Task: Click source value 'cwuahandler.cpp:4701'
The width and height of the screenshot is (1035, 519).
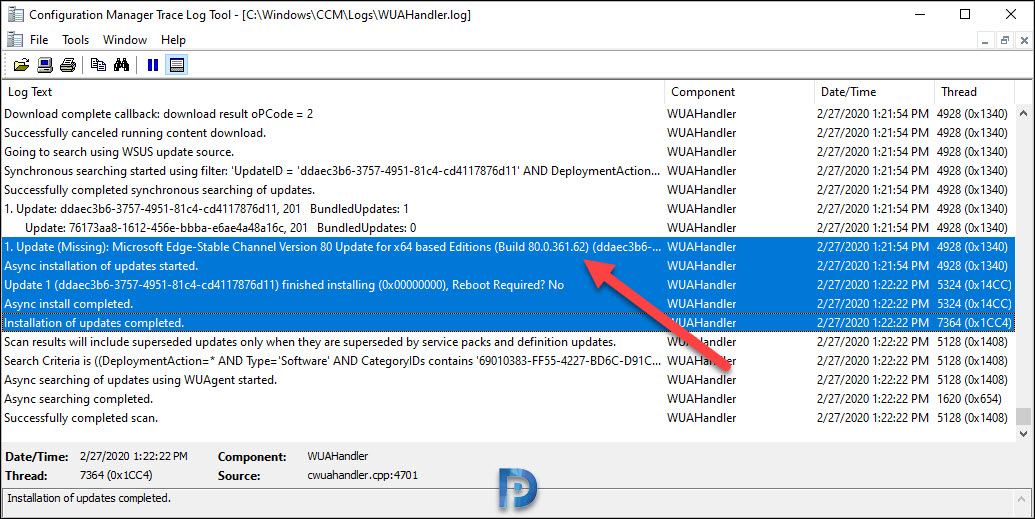Action: [x=362, y=475]
